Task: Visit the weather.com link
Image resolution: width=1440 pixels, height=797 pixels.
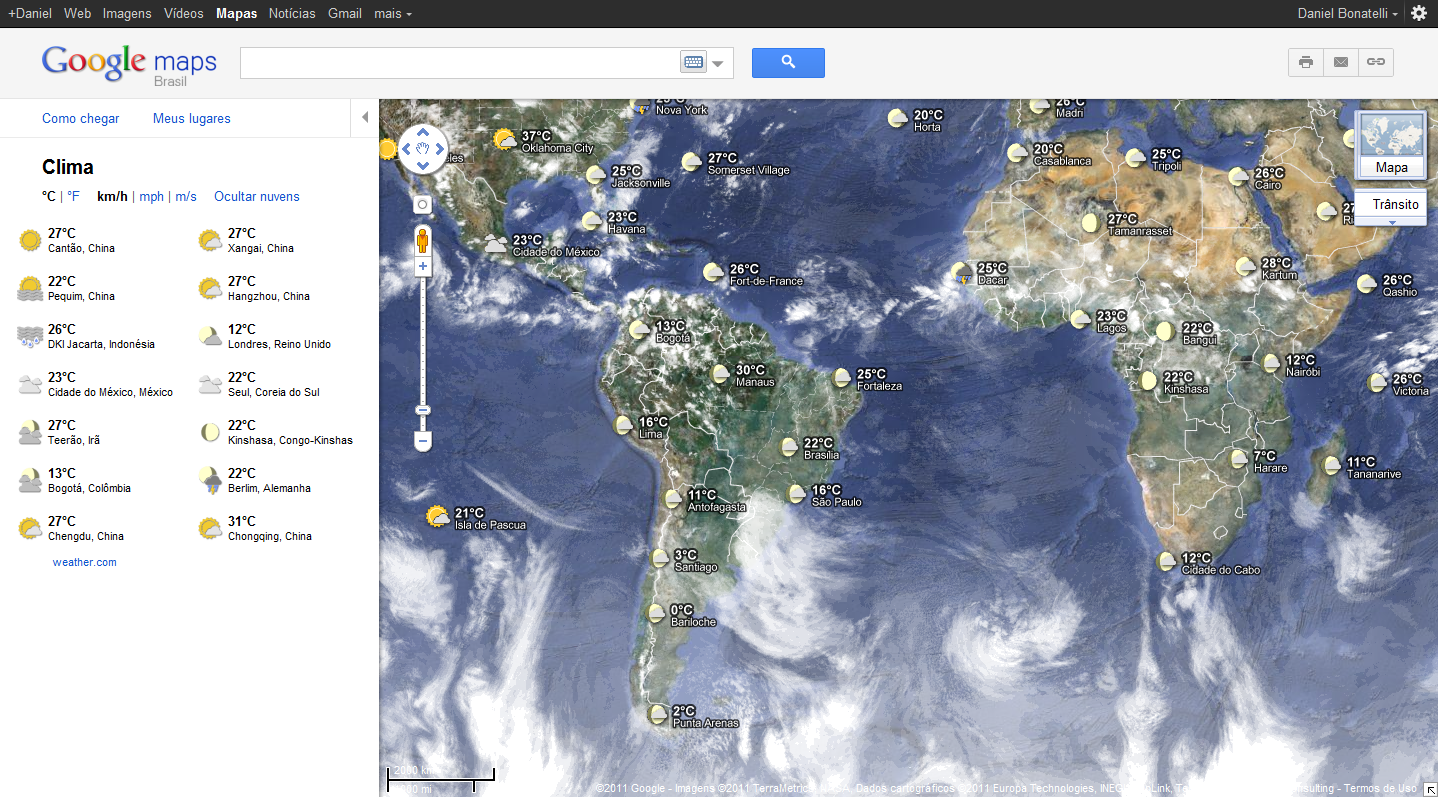Action: point(84,562)
